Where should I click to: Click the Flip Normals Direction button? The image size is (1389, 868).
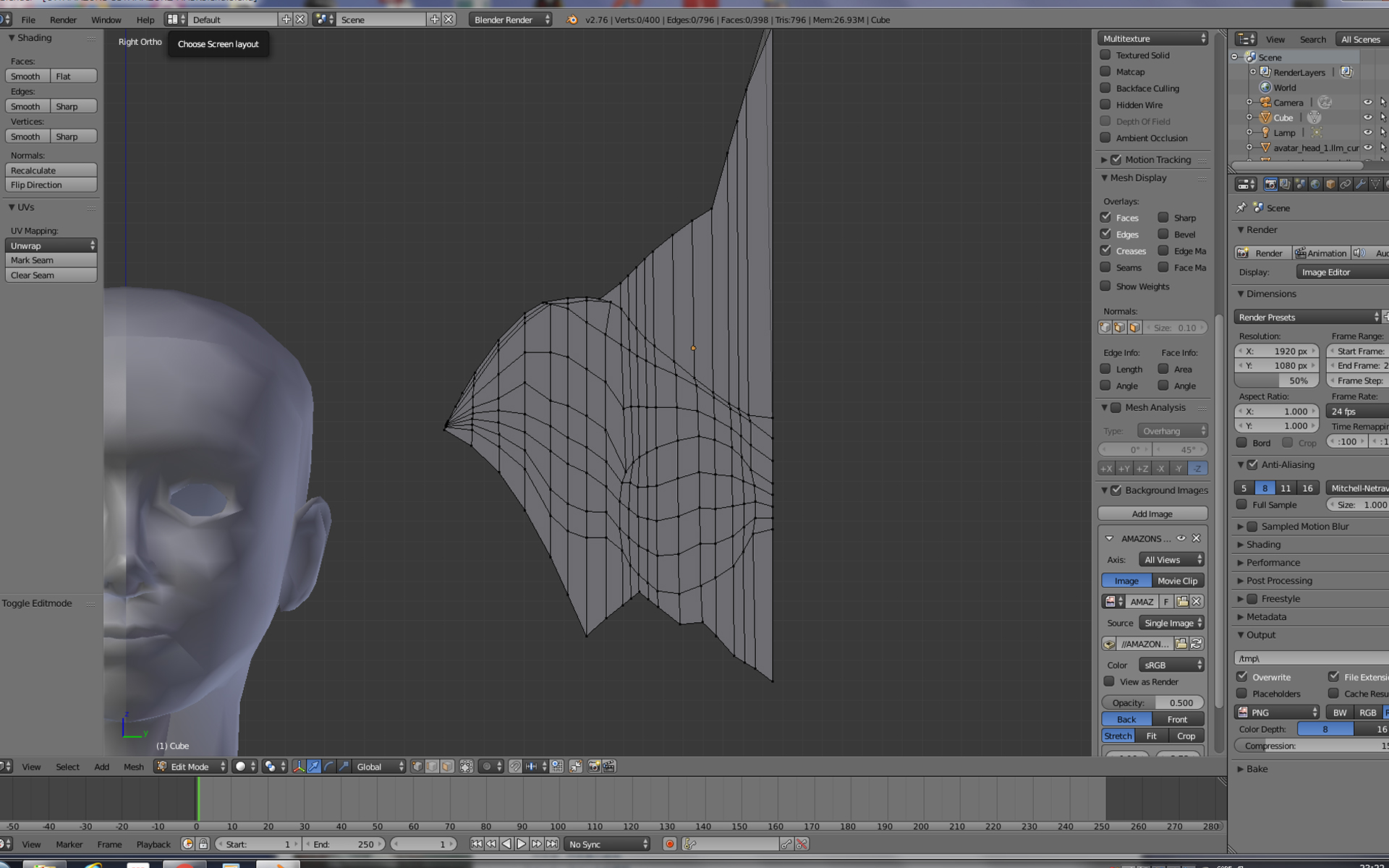tap(51, 184)
